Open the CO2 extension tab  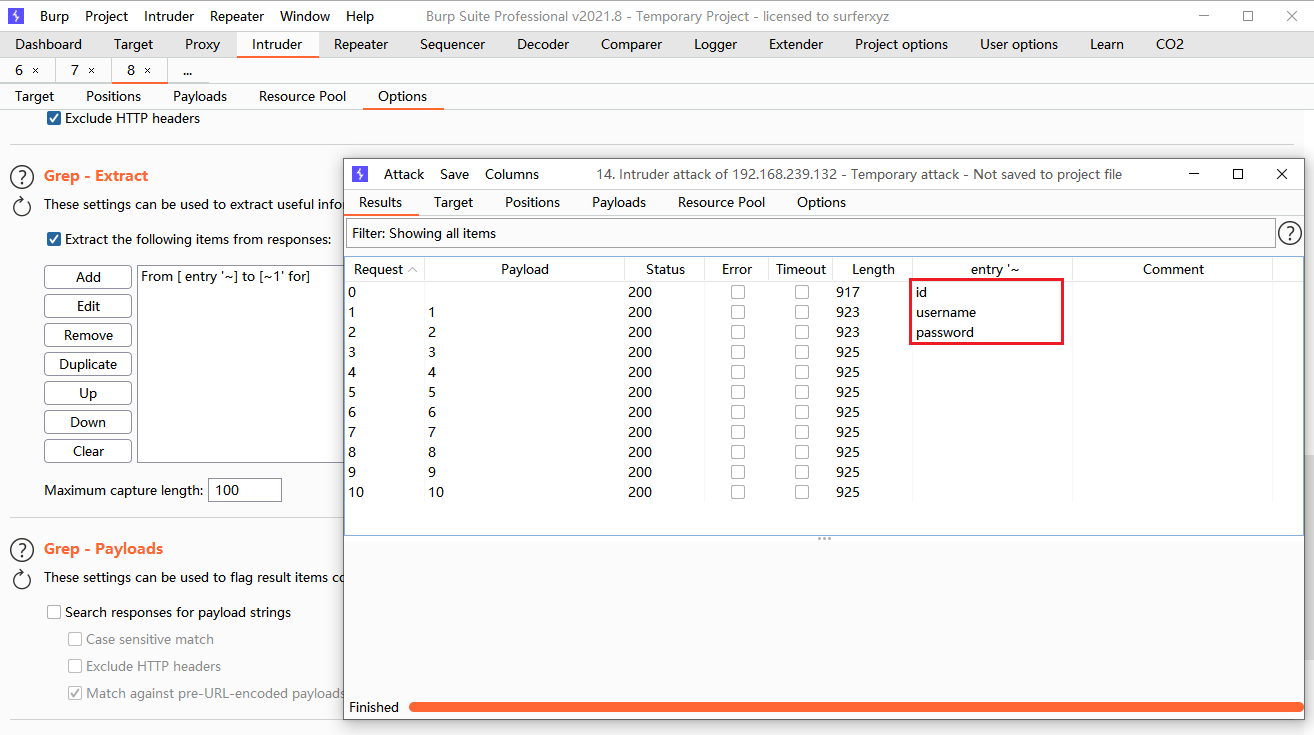pos(1170,44)
